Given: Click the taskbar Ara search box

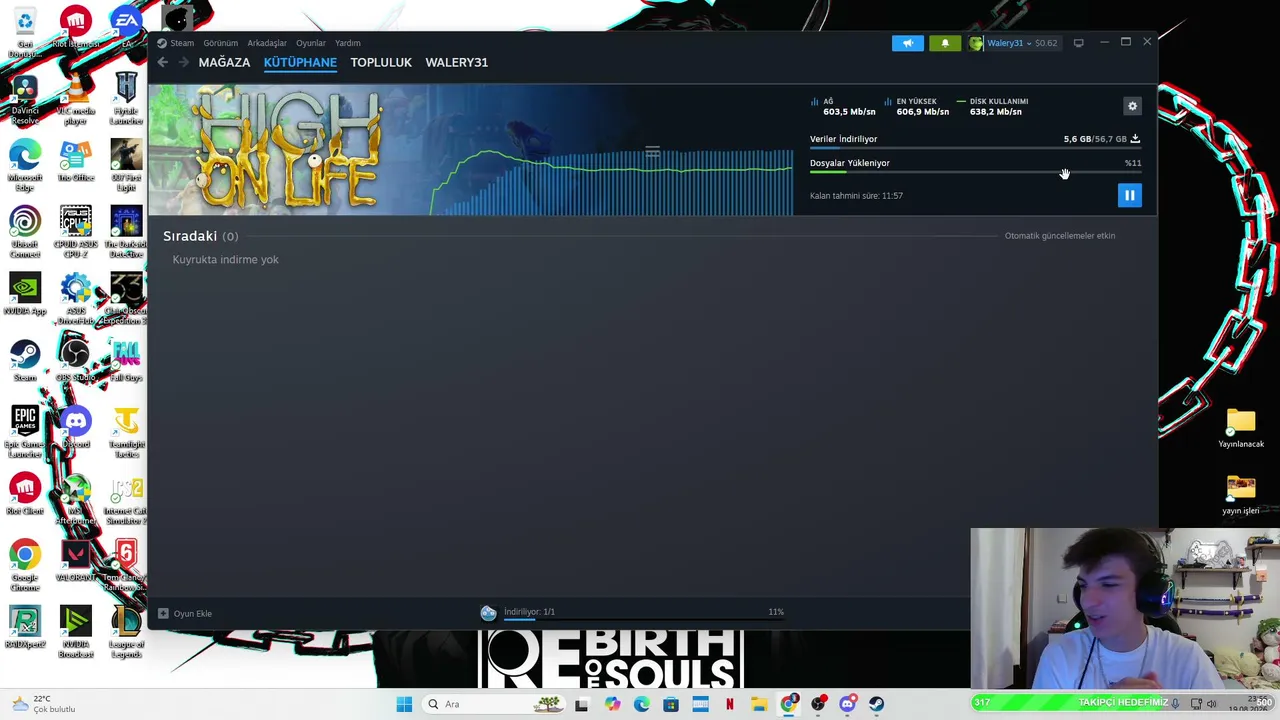Looking at the screenshot, I should [495, 704].
